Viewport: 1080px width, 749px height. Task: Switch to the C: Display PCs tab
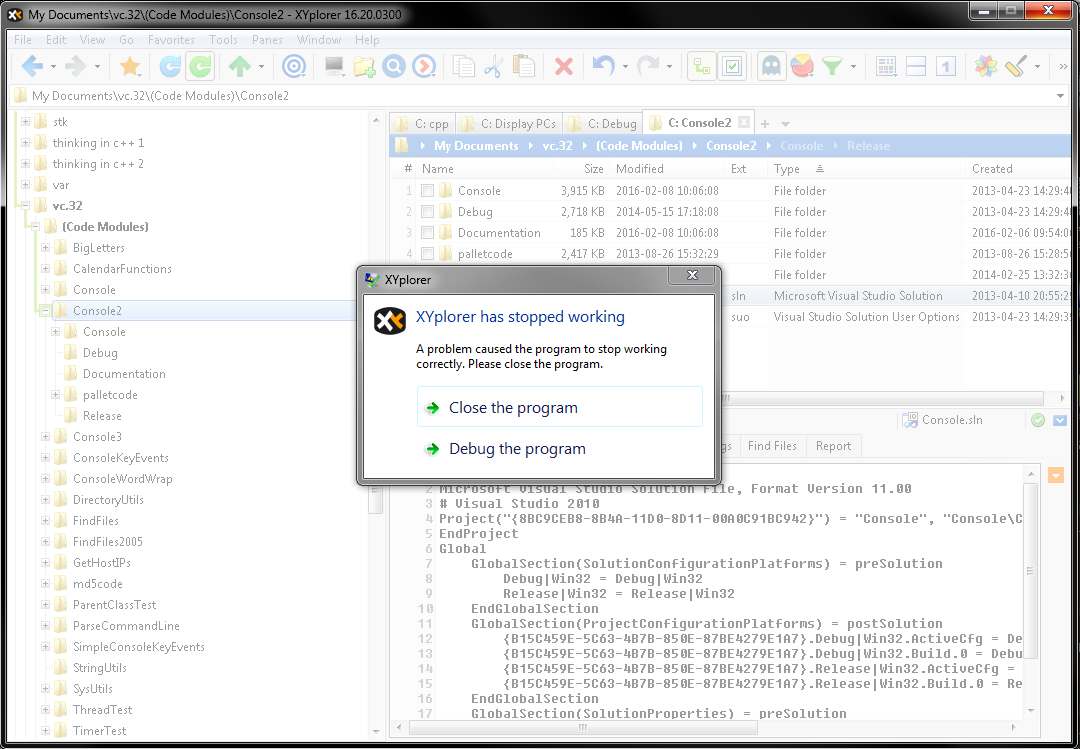(x=509, y=124)
